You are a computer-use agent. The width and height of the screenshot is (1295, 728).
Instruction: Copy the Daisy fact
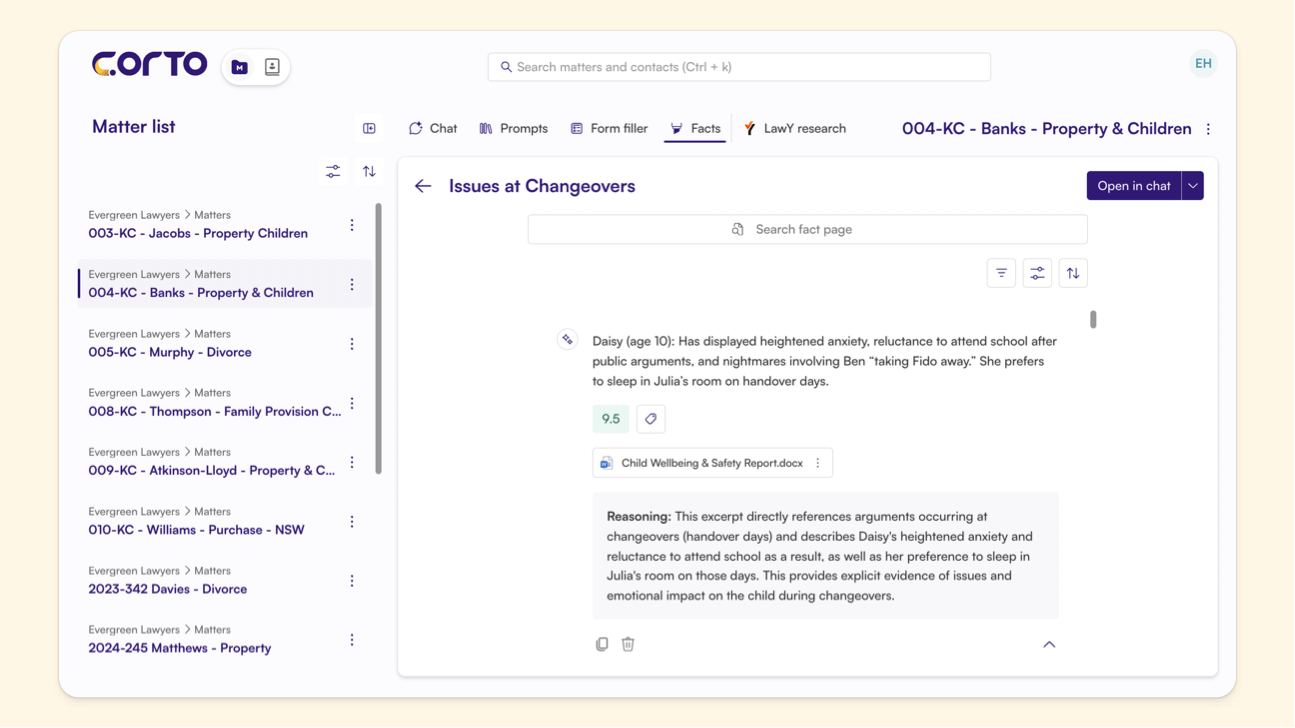click(x=602, y=644)
